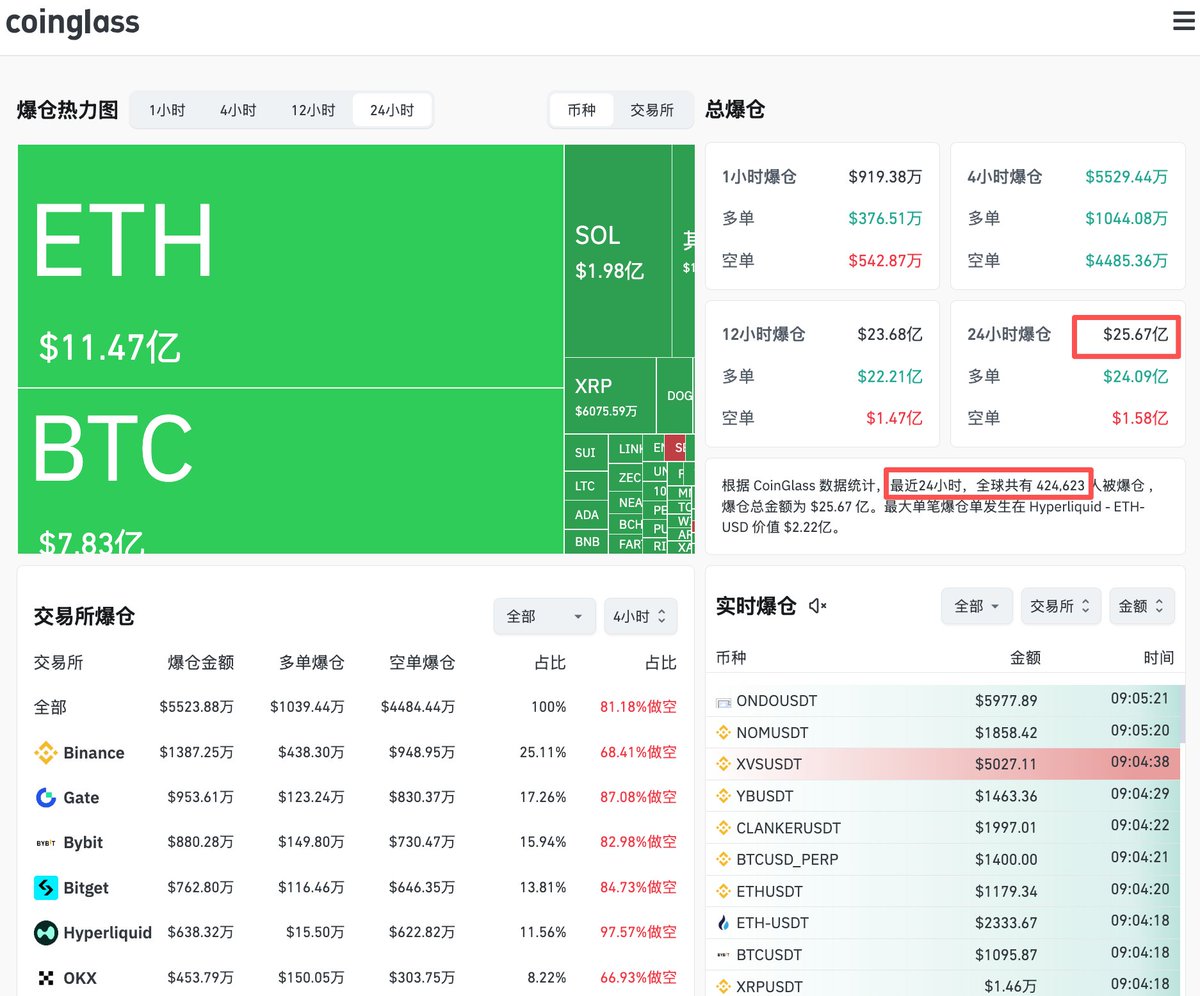Click the 时间 column header
The image size is (1200, 996).
pos(1159,657)
